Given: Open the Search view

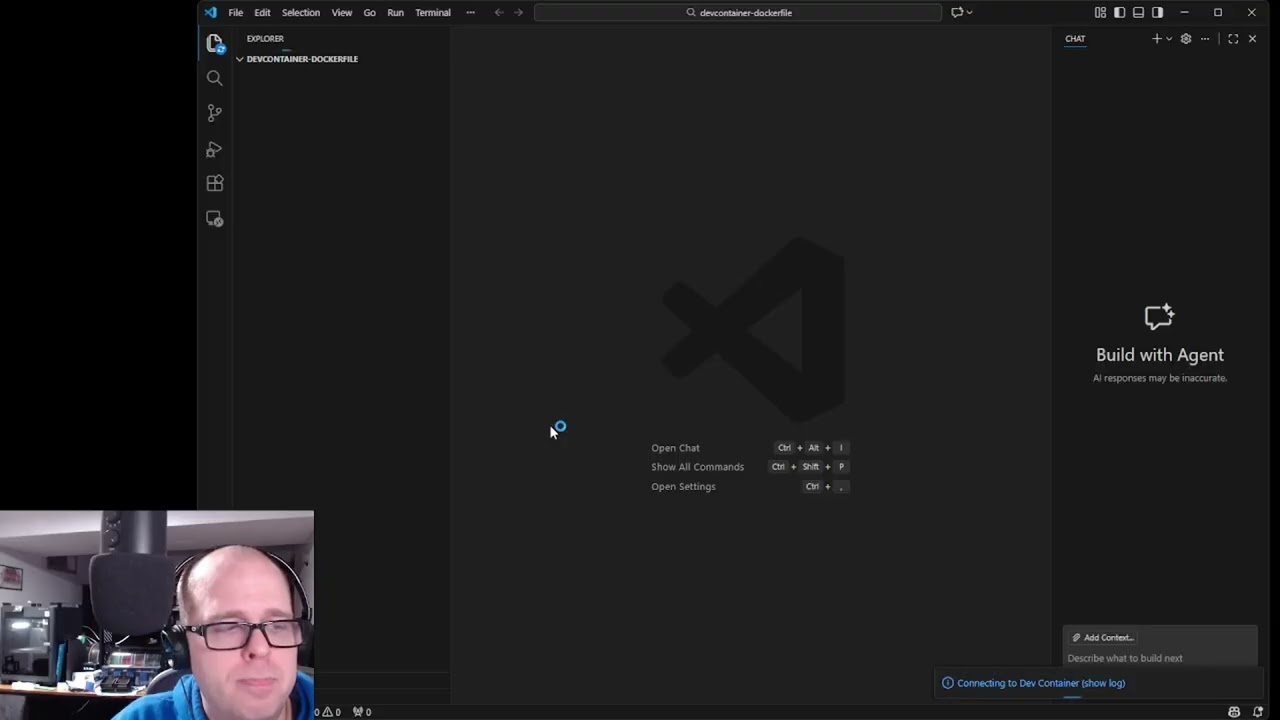Looking at the screenshot, I should click(215, 78).
